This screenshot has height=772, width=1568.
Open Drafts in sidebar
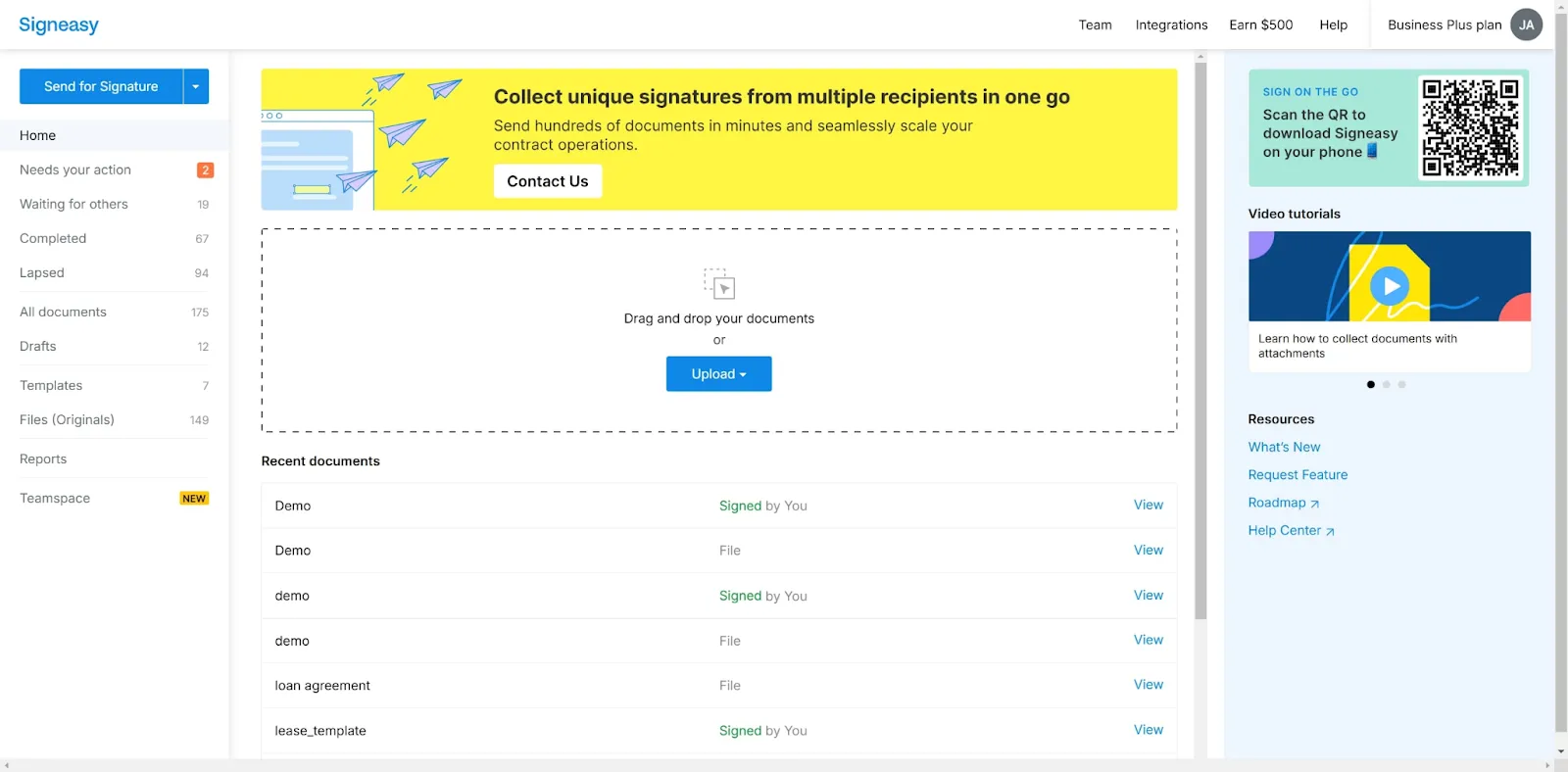click(x=115, y=346)
